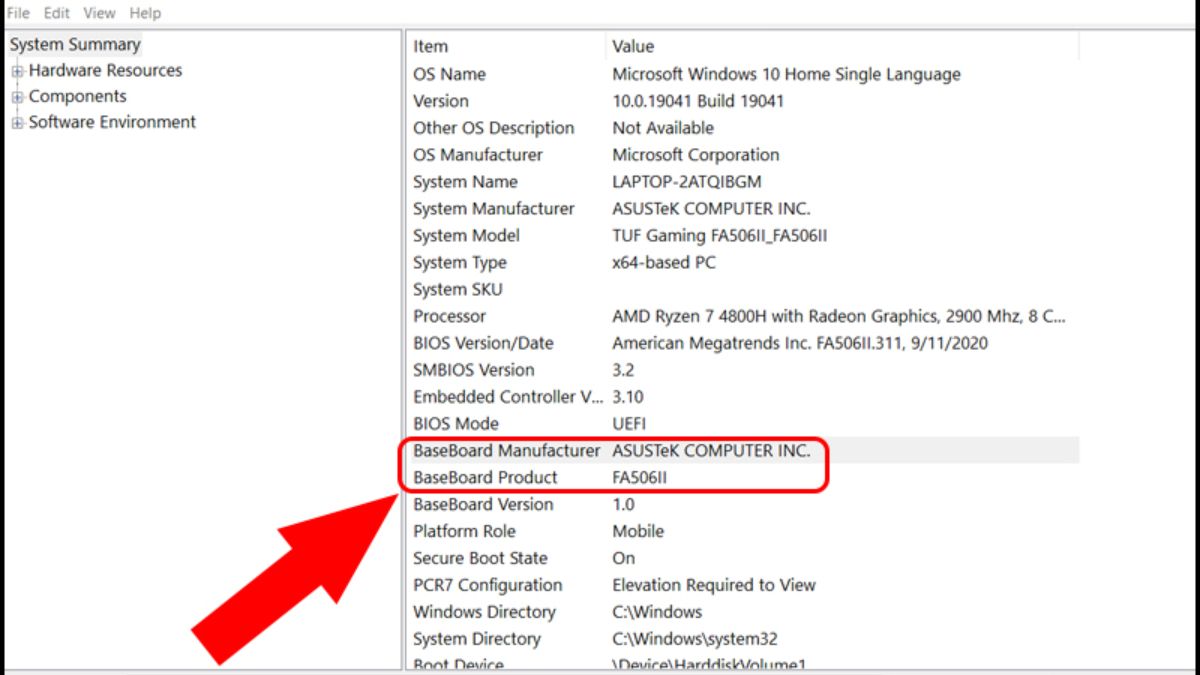Click the American Megatrends Inc. BIOS value
The image size is (1200, 675).
tap(800, 343)
